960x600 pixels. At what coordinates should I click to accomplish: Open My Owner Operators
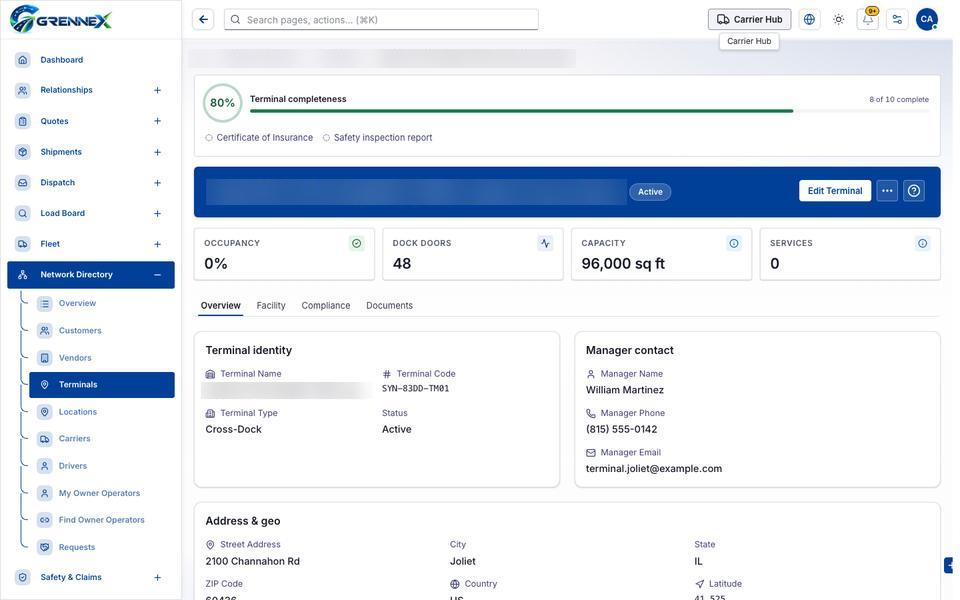click(102, 493)
